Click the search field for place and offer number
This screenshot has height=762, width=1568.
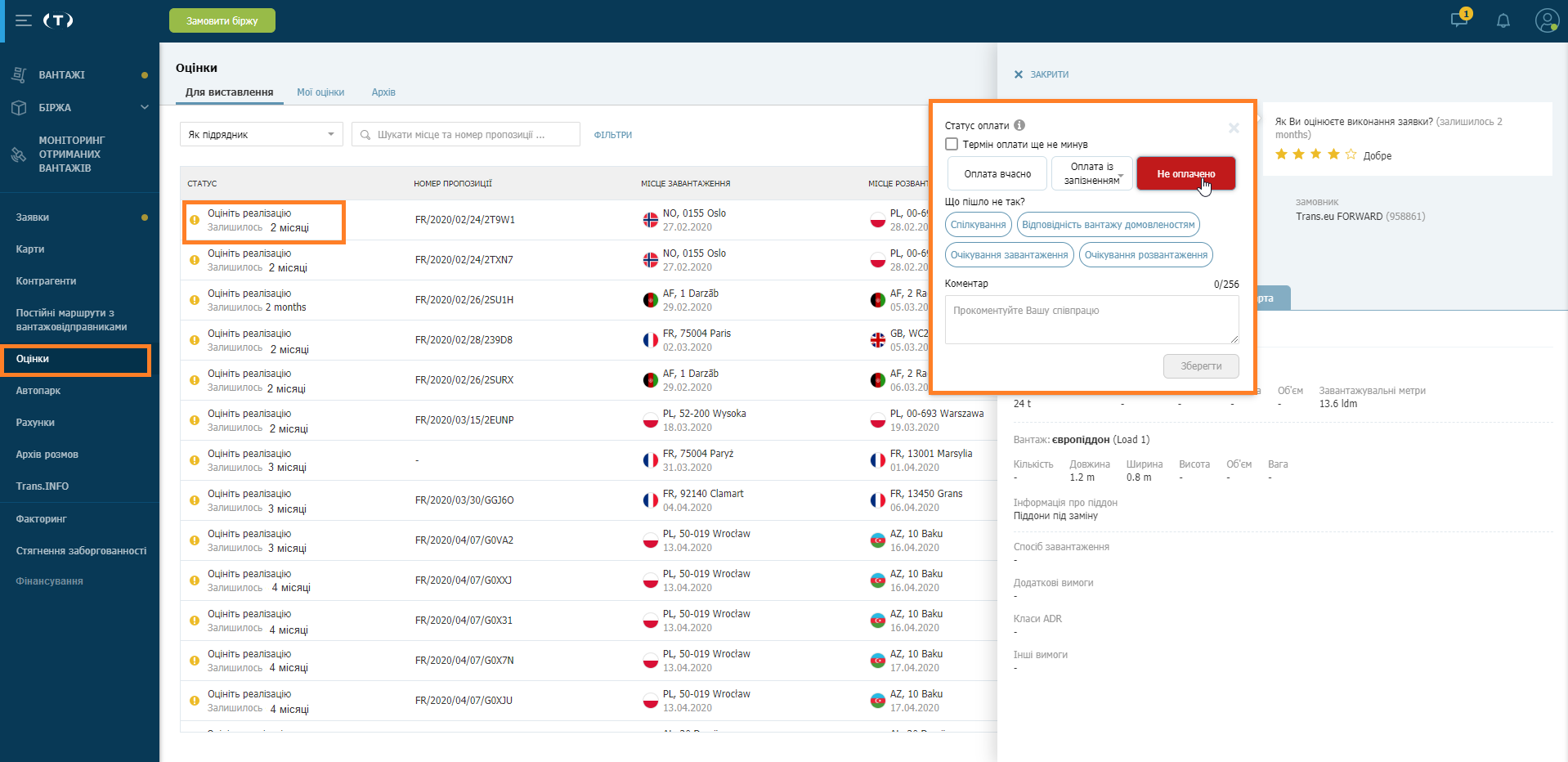click(466, 135)
